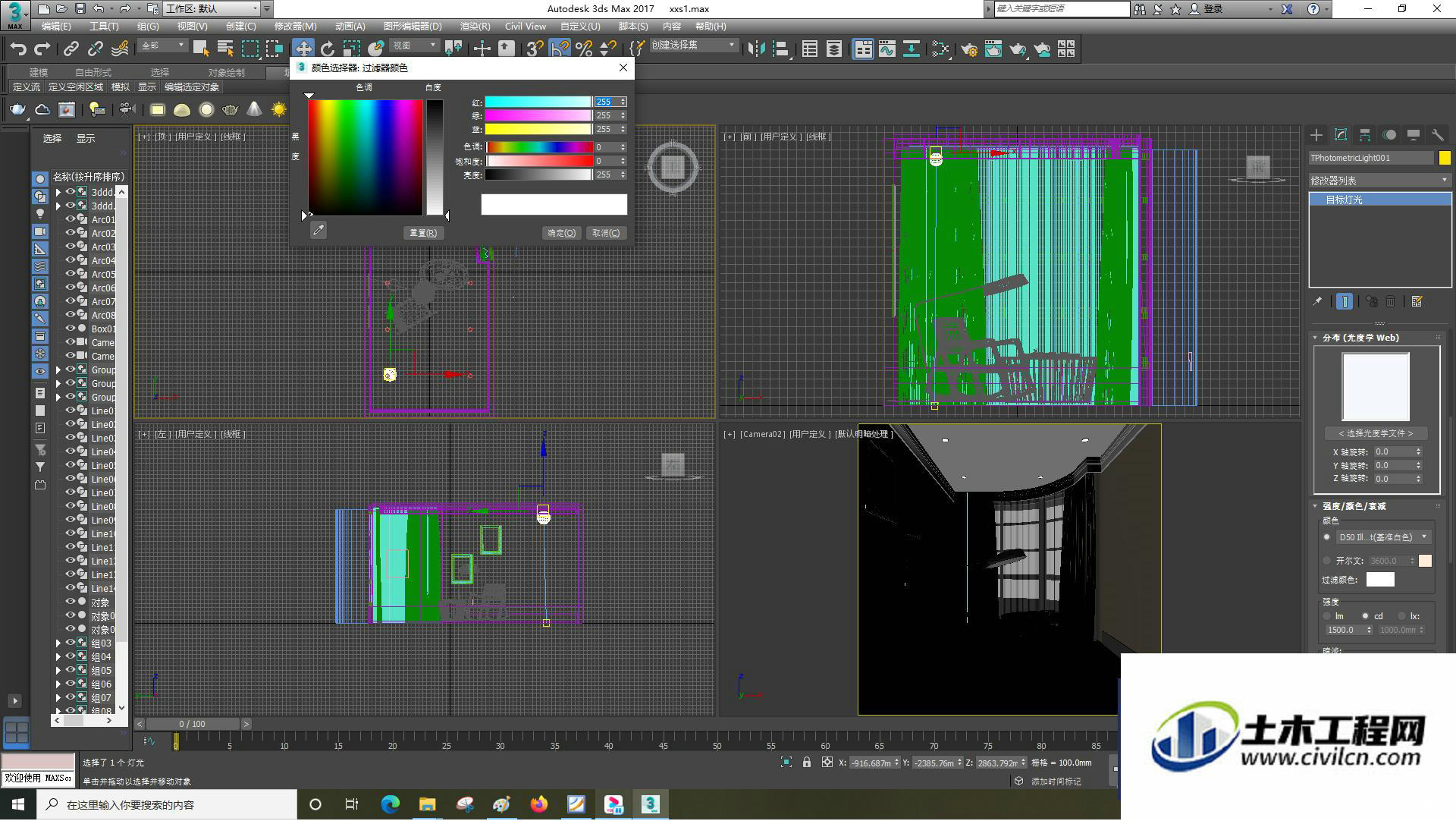The image size is (1456, 821).
Task: Expand the first 3ddd tree node
Action: [58, 193]
